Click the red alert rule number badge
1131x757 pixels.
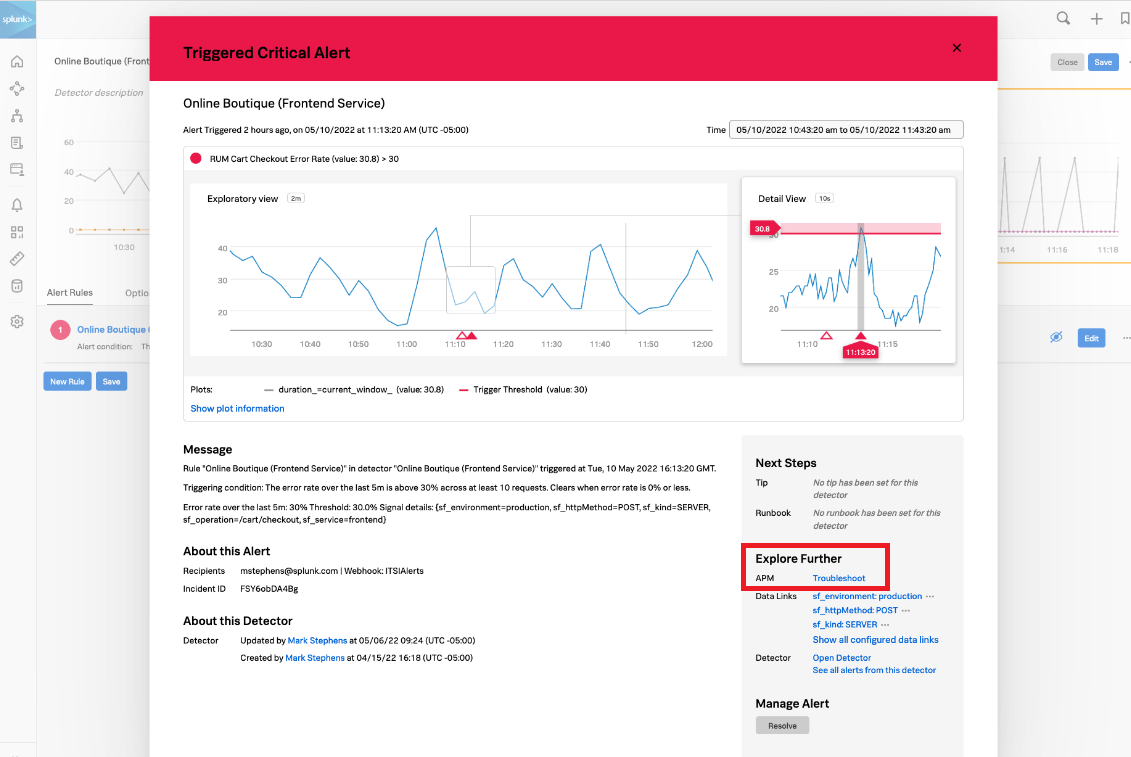[60, 330]
